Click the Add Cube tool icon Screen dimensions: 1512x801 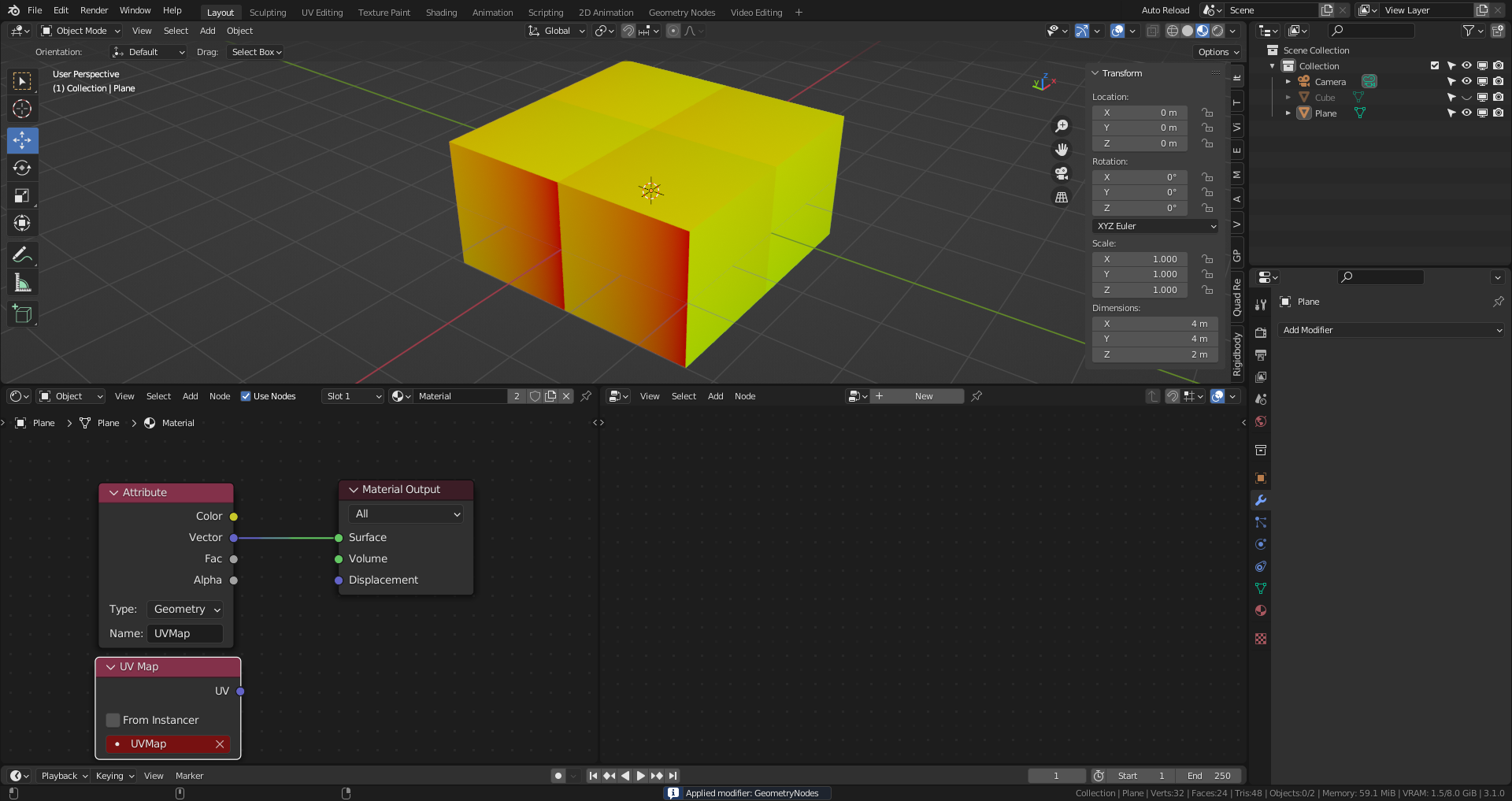(22, 314)
